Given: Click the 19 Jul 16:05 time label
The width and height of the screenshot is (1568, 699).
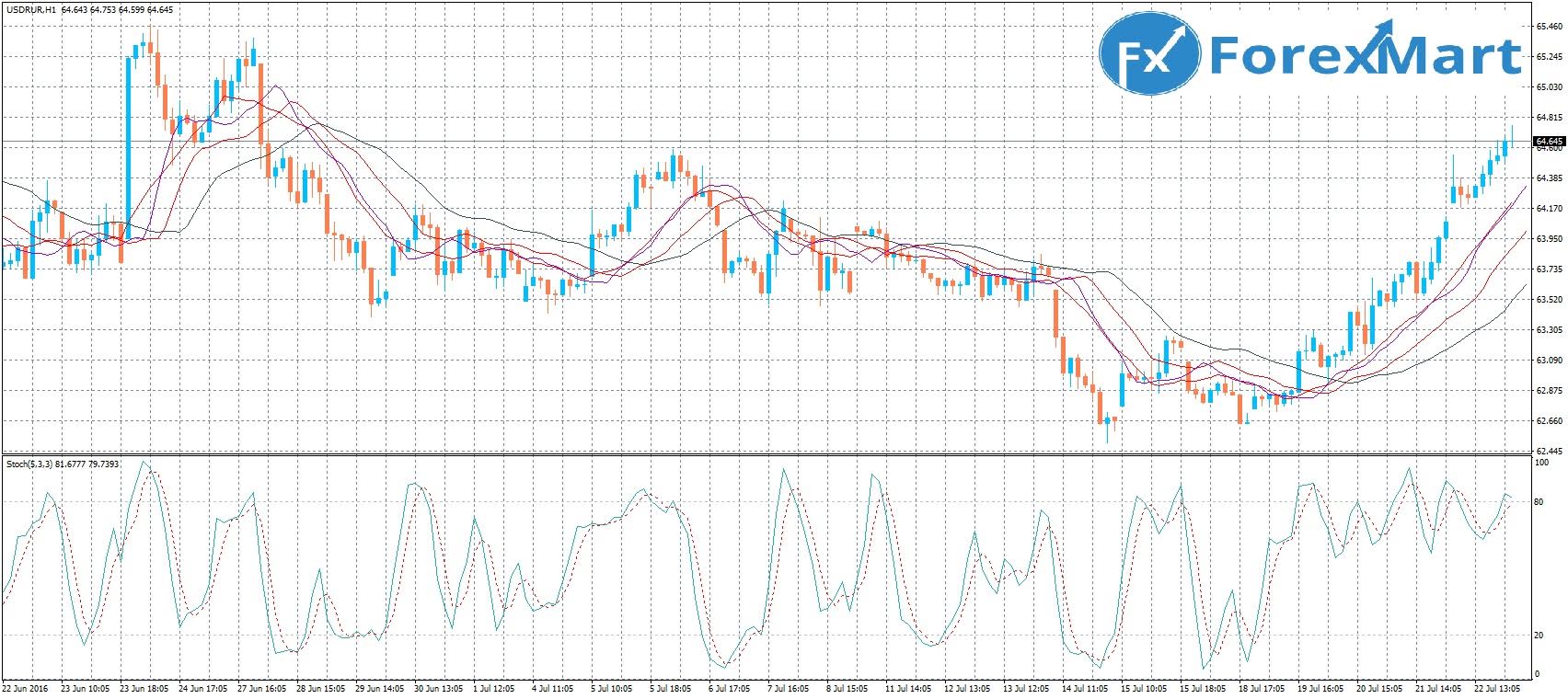Looking at the screenshot, I should point(1321,687).
